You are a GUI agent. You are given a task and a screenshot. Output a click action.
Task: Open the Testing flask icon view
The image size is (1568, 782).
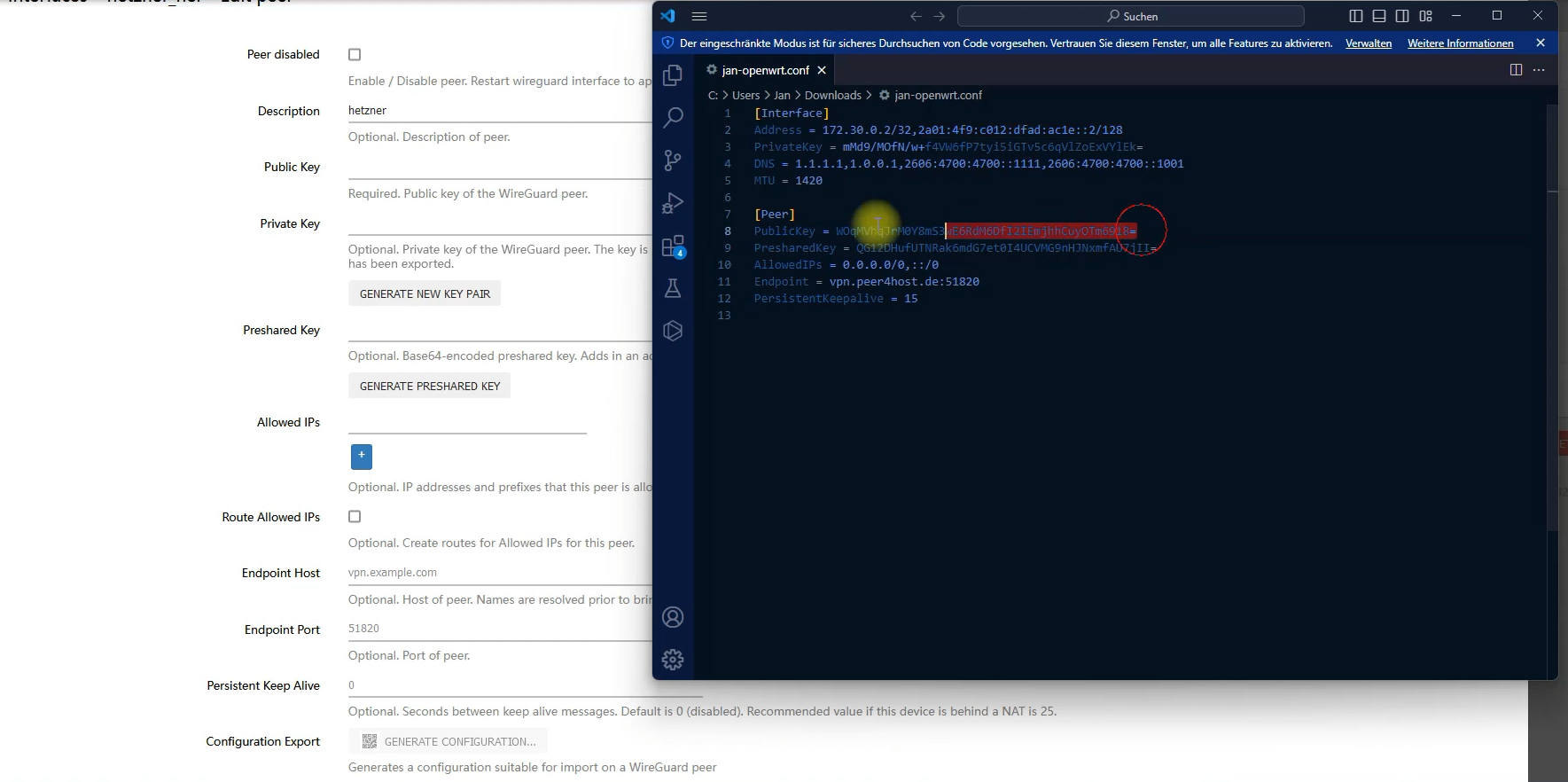coord(673,288)
